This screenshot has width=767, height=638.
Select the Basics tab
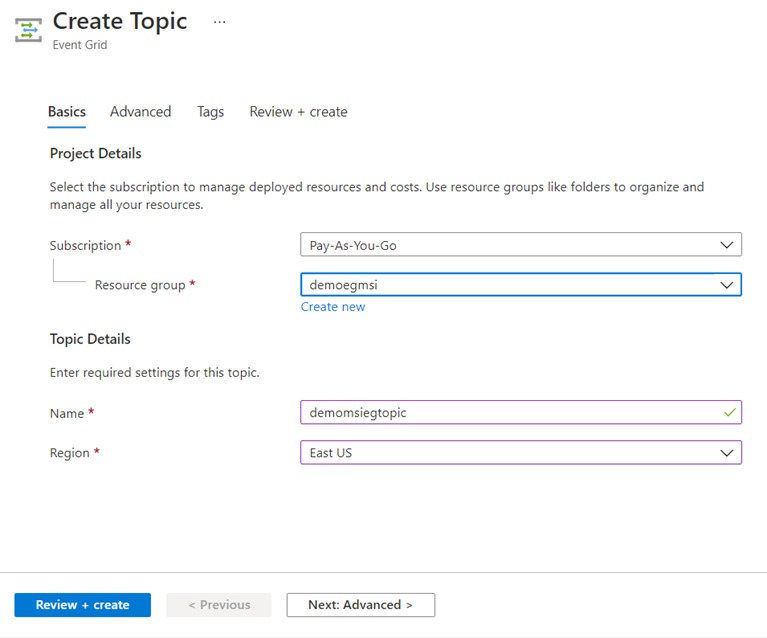pyautogui.click(x=67, y=112)
